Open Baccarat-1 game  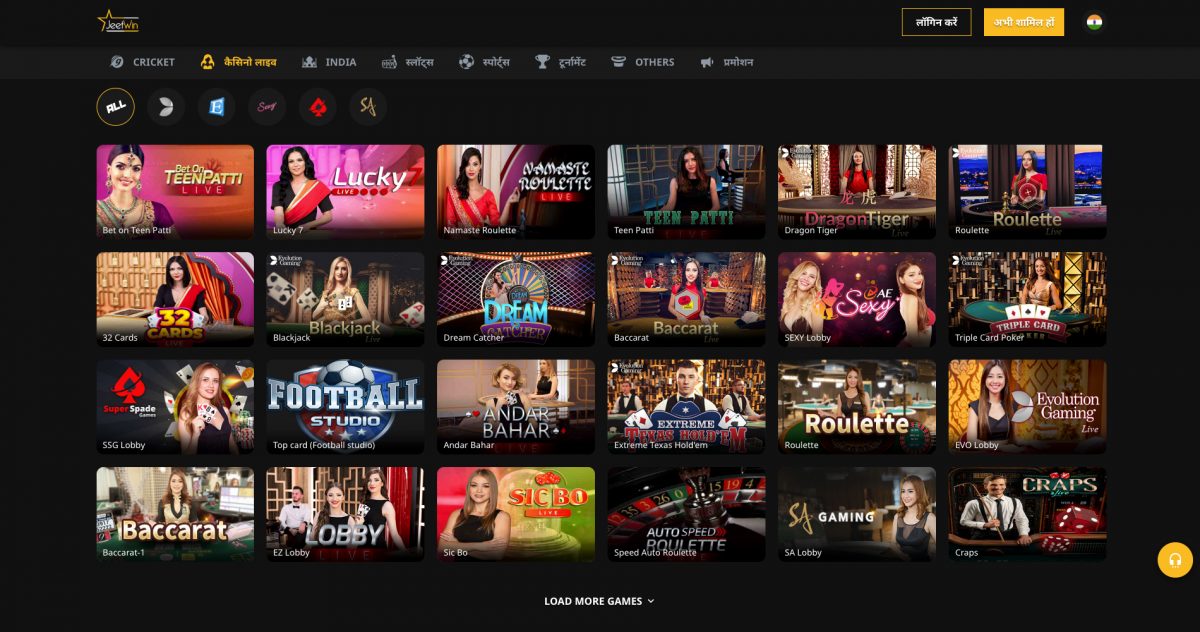(x=175, y=514)
